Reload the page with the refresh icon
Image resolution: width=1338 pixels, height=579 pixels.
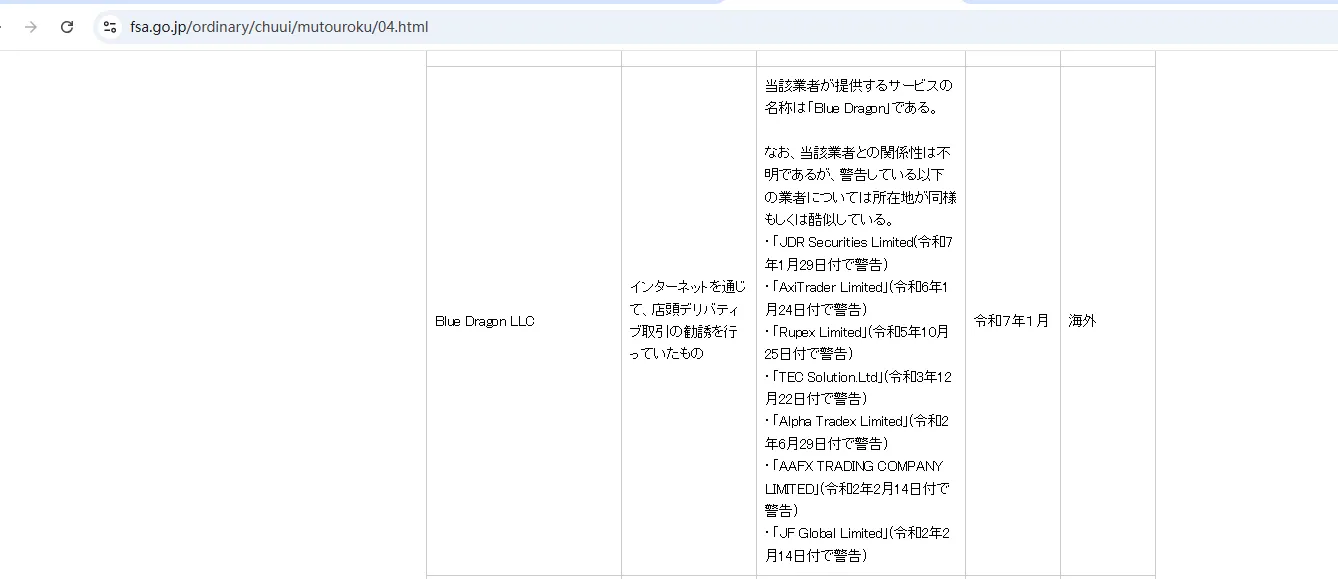pos(67,27)
